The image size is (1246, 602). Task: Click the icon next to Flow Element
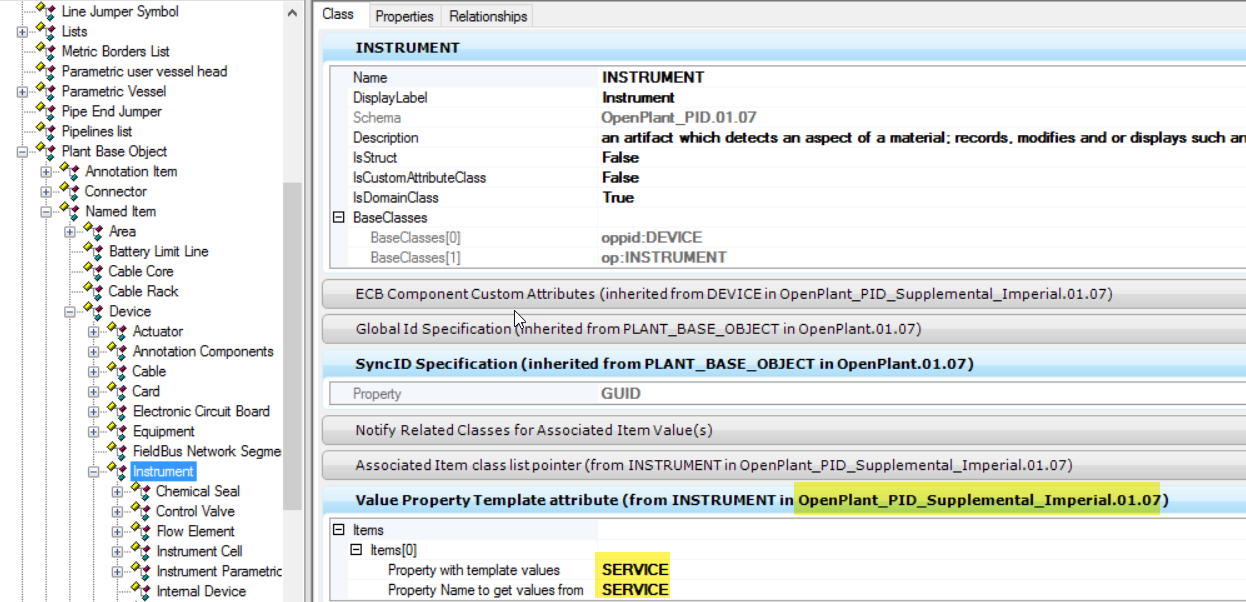tap(141, 531)
